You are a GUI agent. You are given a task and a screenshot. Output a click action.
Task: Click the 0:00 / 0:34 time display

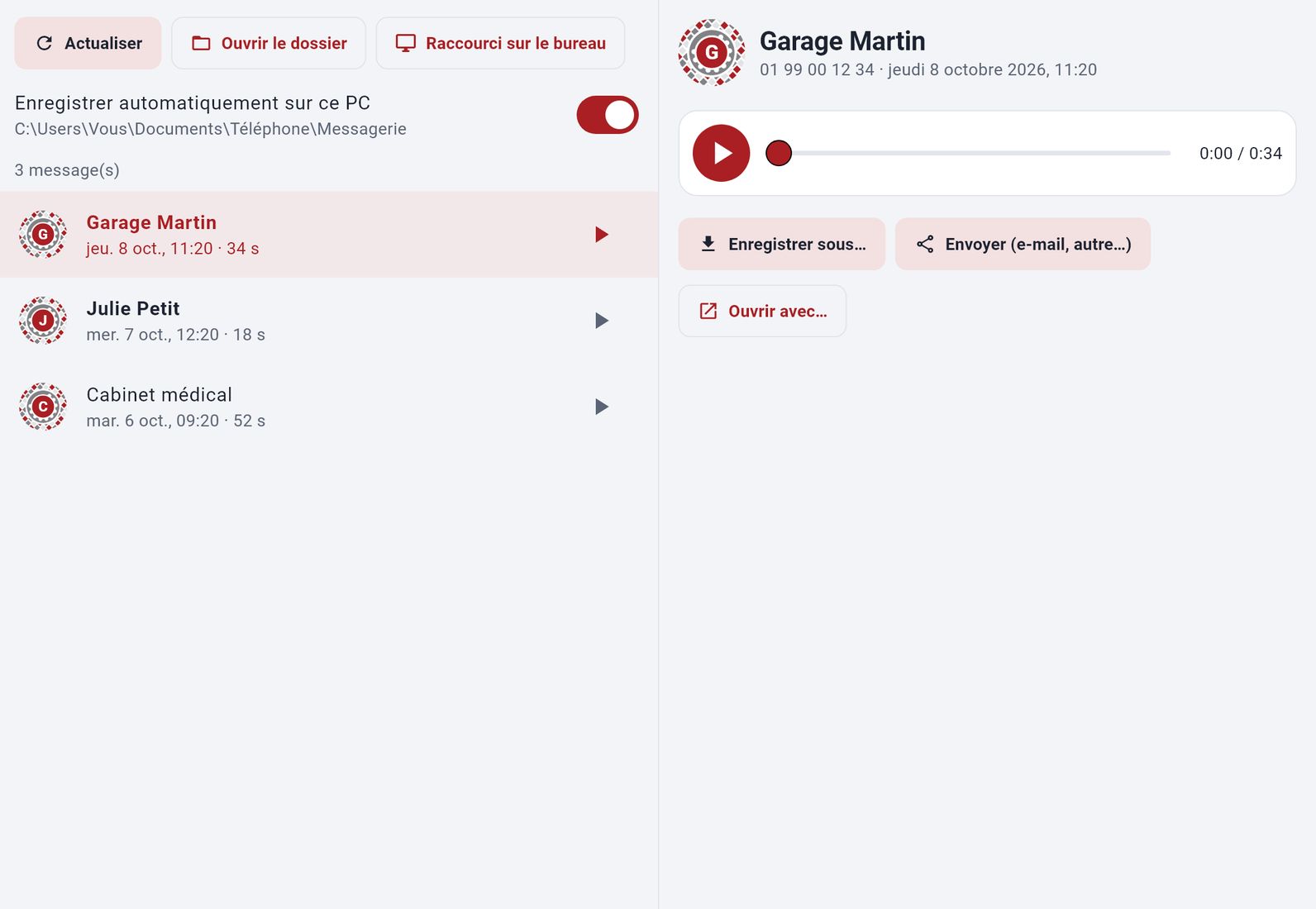(1241, 153)
